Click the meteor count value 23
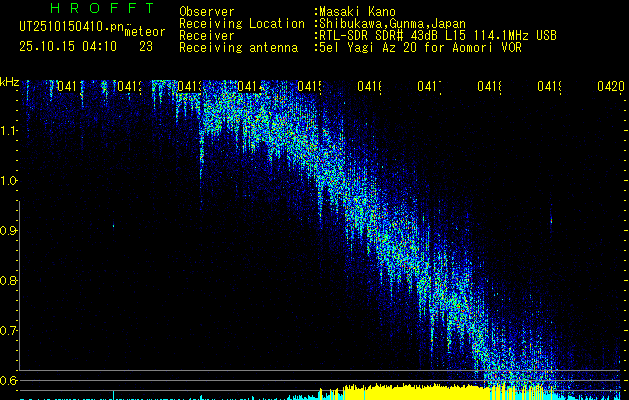This screenshot has width=629, height=400. [x=147, y=46]
